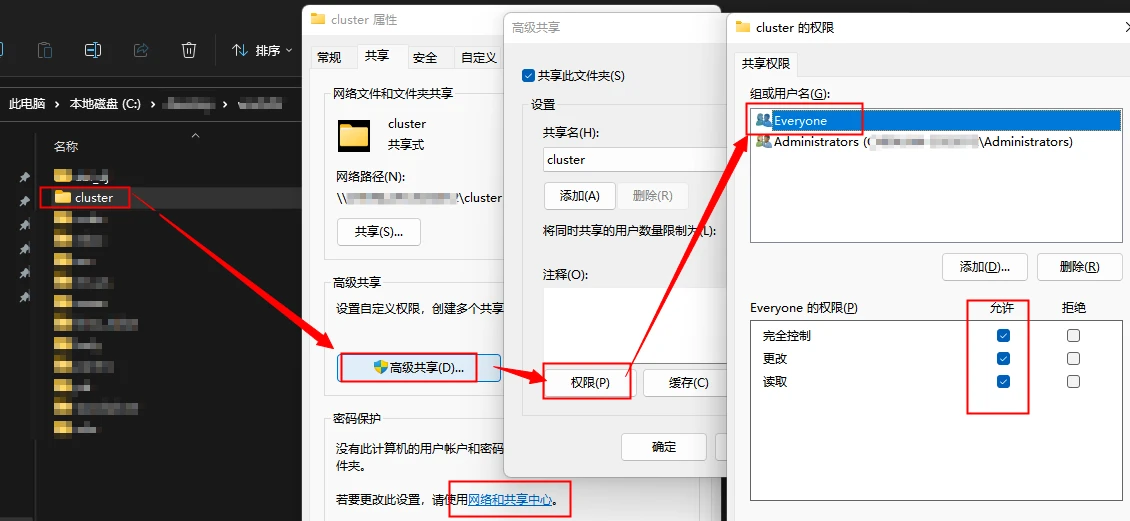Select Everyone in the user list
The image size is (1130, 521).
click(x=935, y=121)
